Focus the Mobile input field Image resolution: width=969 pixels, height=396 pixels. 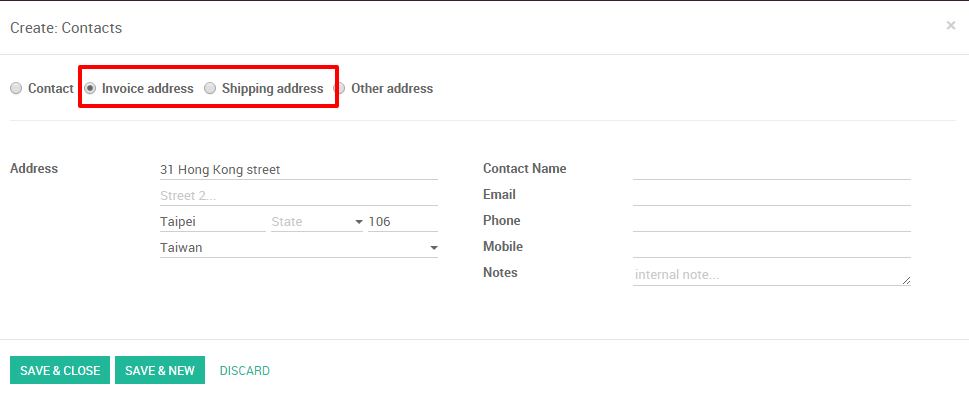772,247
